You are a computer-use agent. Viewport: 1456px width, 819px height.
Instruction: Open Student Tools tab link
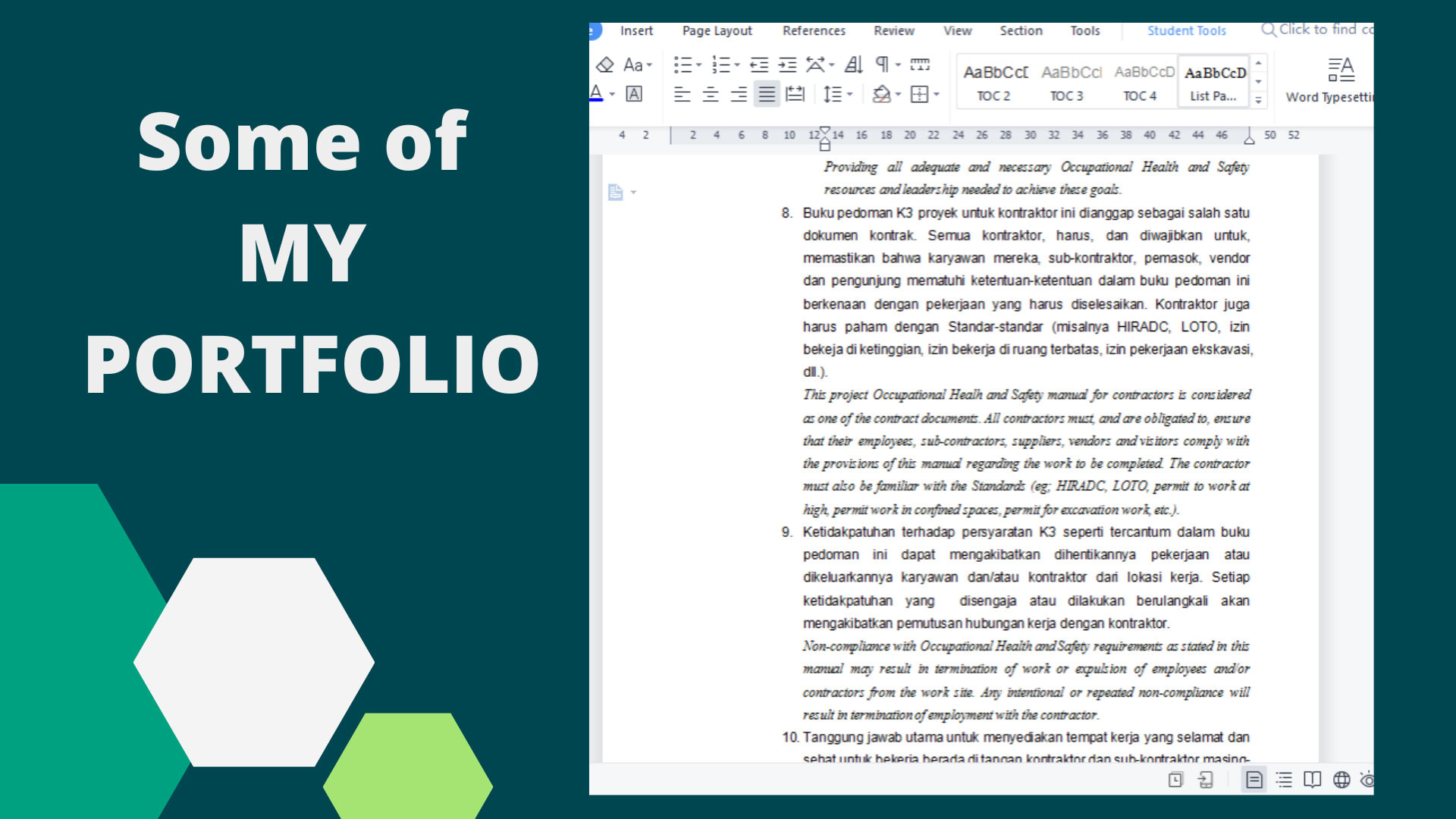[1186, 31]
